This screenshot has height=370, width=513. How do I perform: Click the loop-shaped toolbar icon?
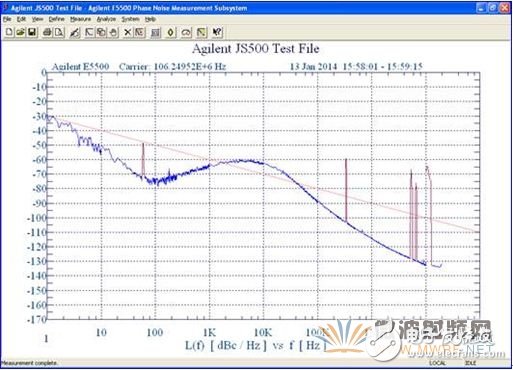[186, 32]
